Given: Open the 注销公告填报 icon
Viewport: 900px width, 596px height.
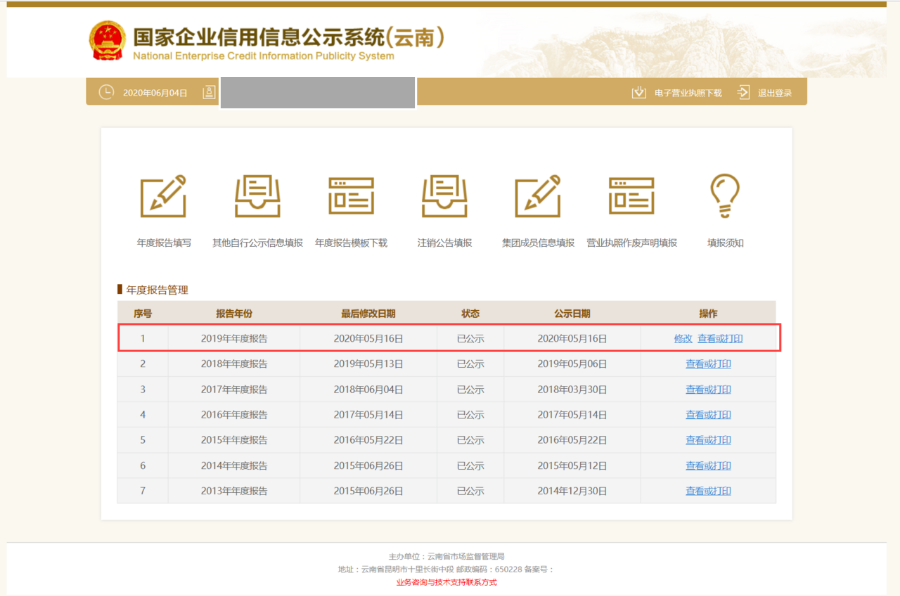Looking at the screenshot, I should pos(445,196).
